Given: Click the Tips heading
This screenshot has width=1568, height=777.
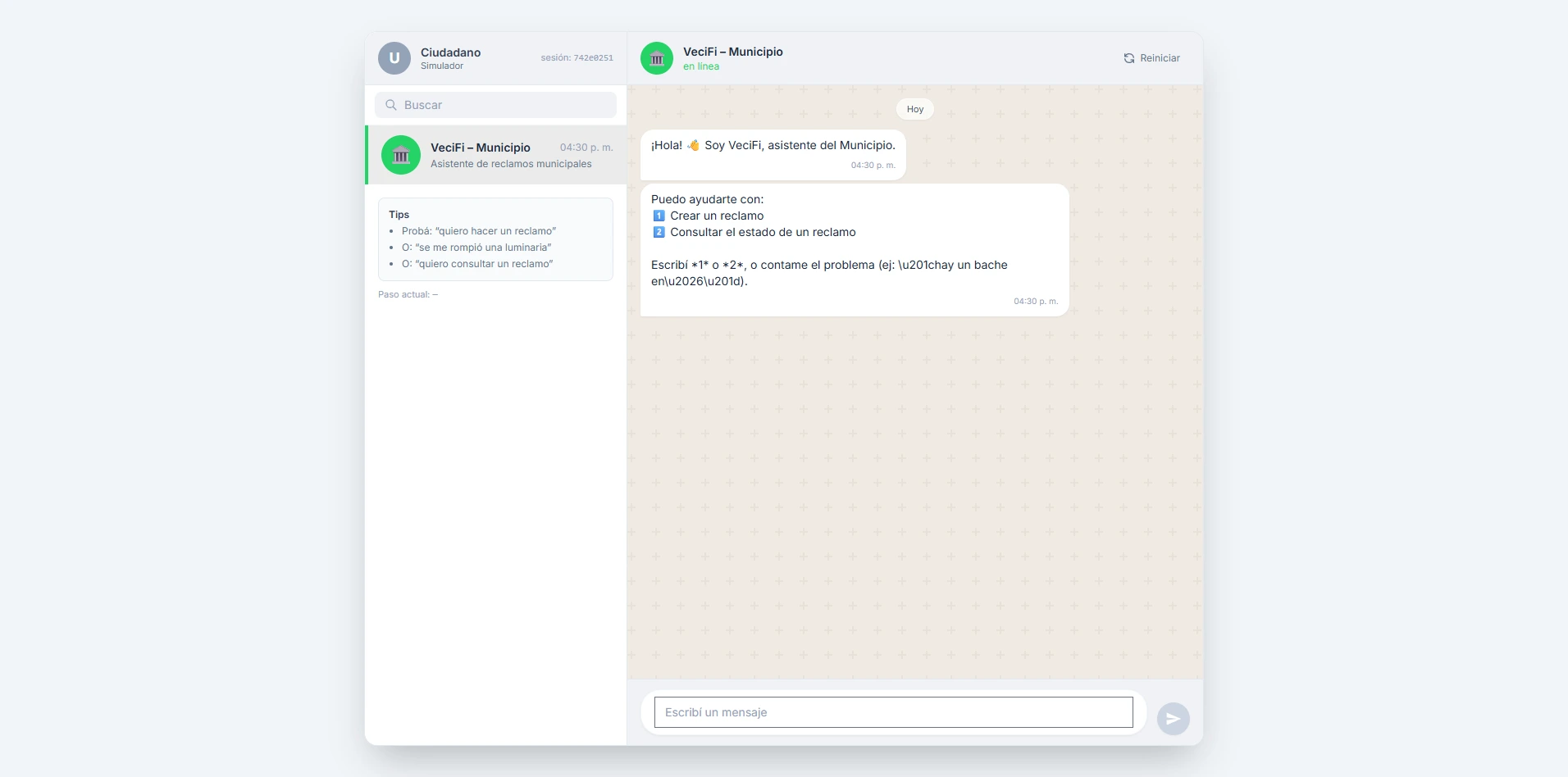Looking at the screenshot, I should (x=399, y=215).
